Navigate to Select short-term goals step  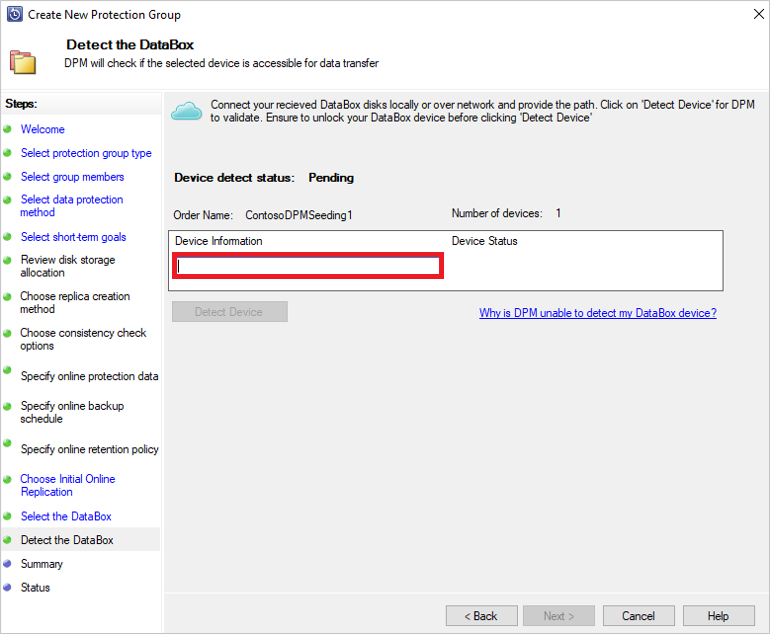(x=73, y=237)
